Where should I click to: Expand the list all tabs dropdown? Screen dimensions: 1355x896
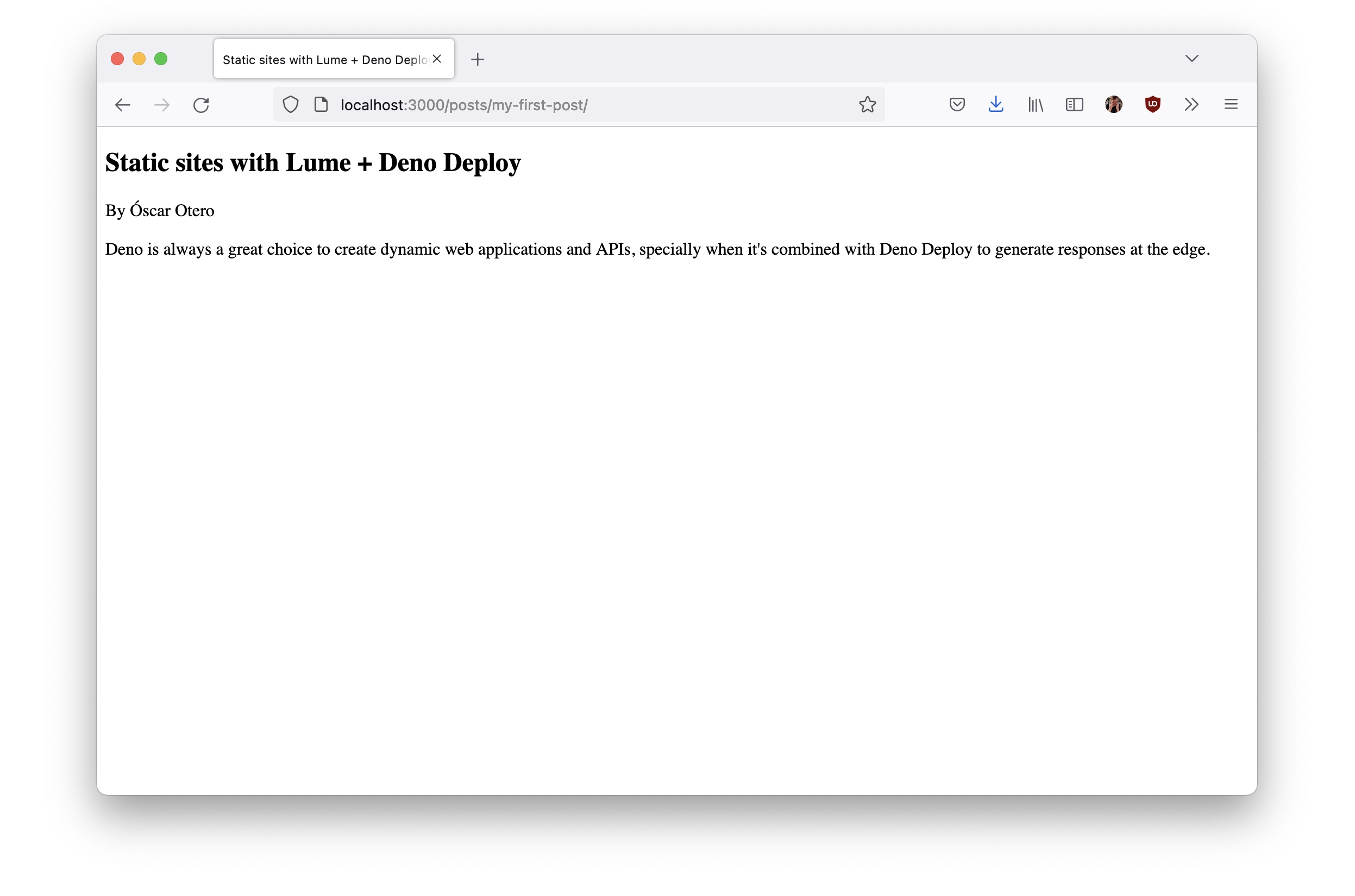pos(1191,59)
